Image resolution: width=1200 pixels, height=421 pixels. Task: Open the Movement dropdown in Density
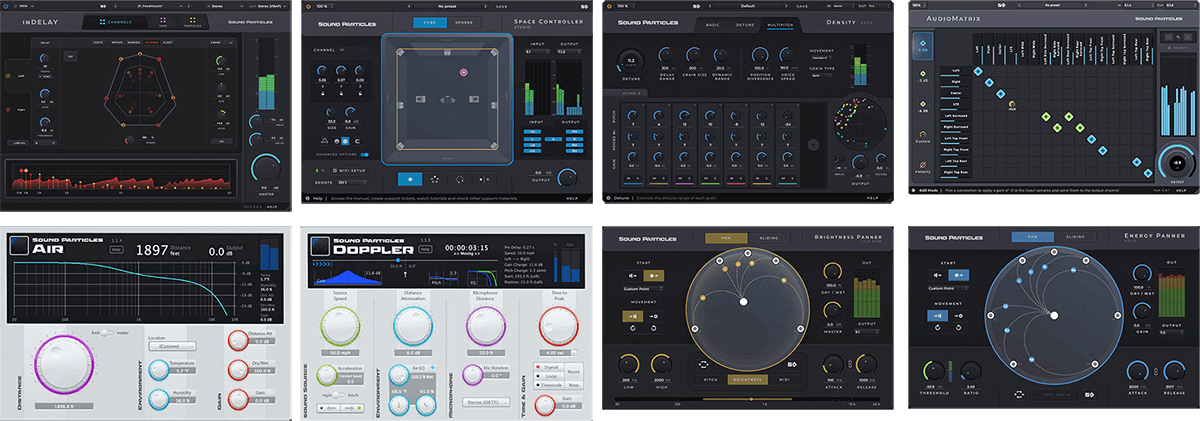[x=821, y=58]
